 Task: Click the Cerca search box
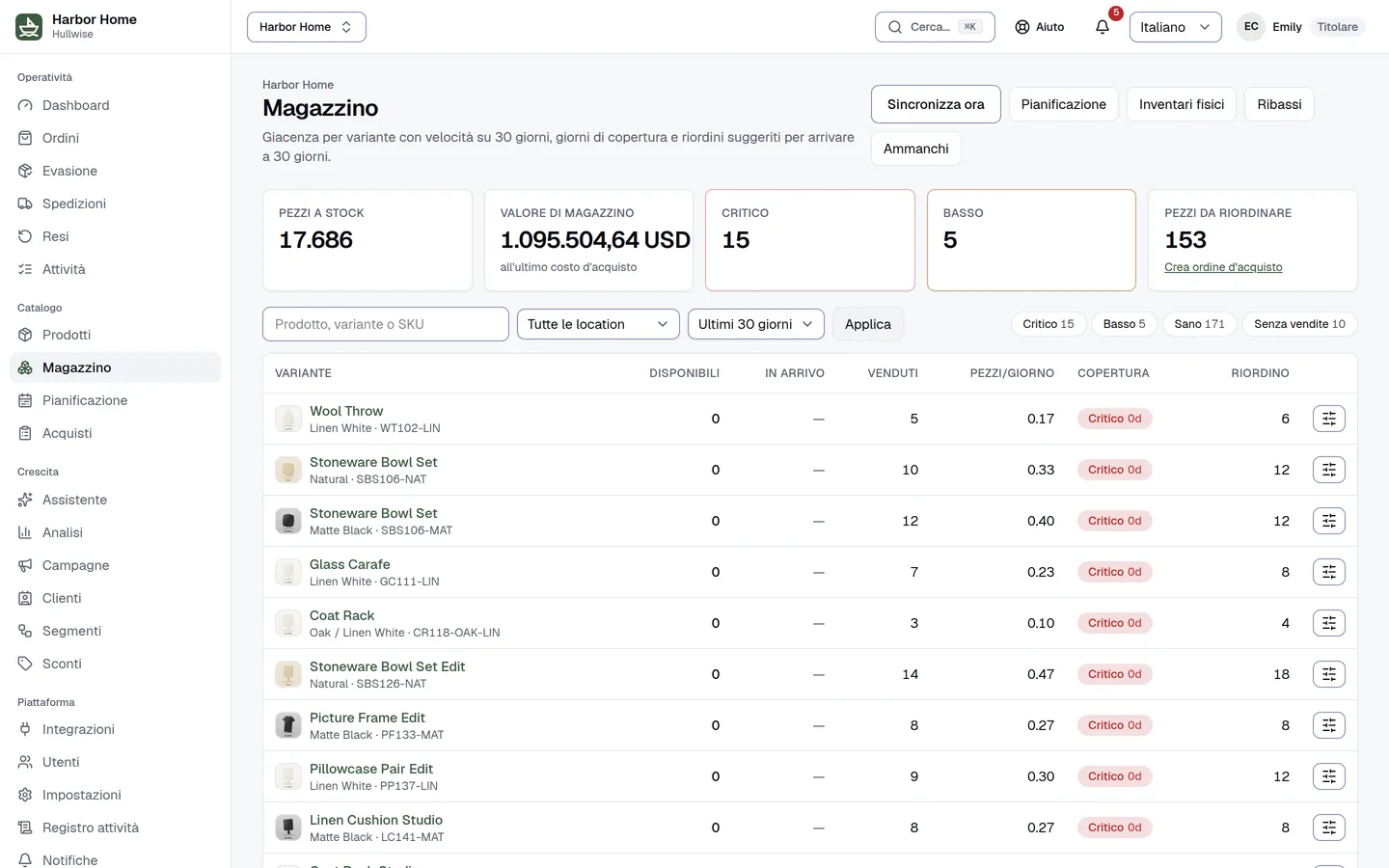(935, 27)
